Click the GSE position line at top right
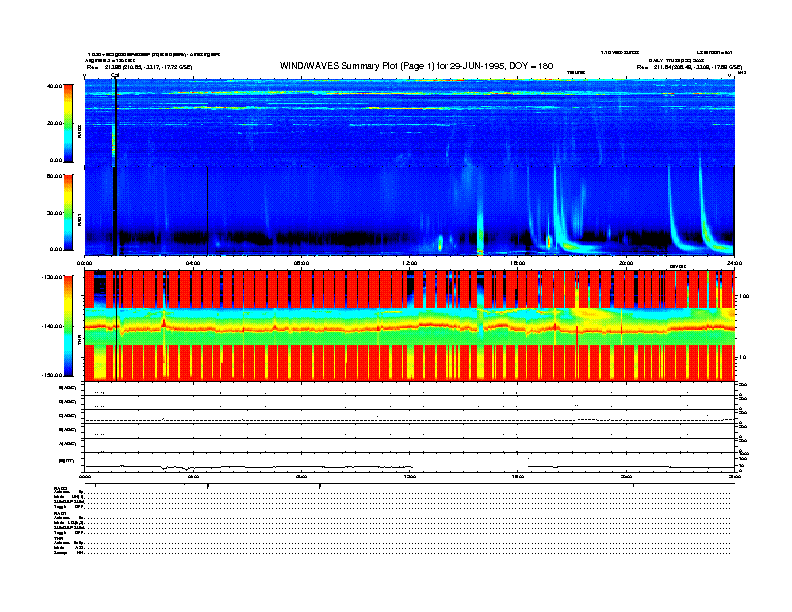The image size is (792, 612). point(689,67)
